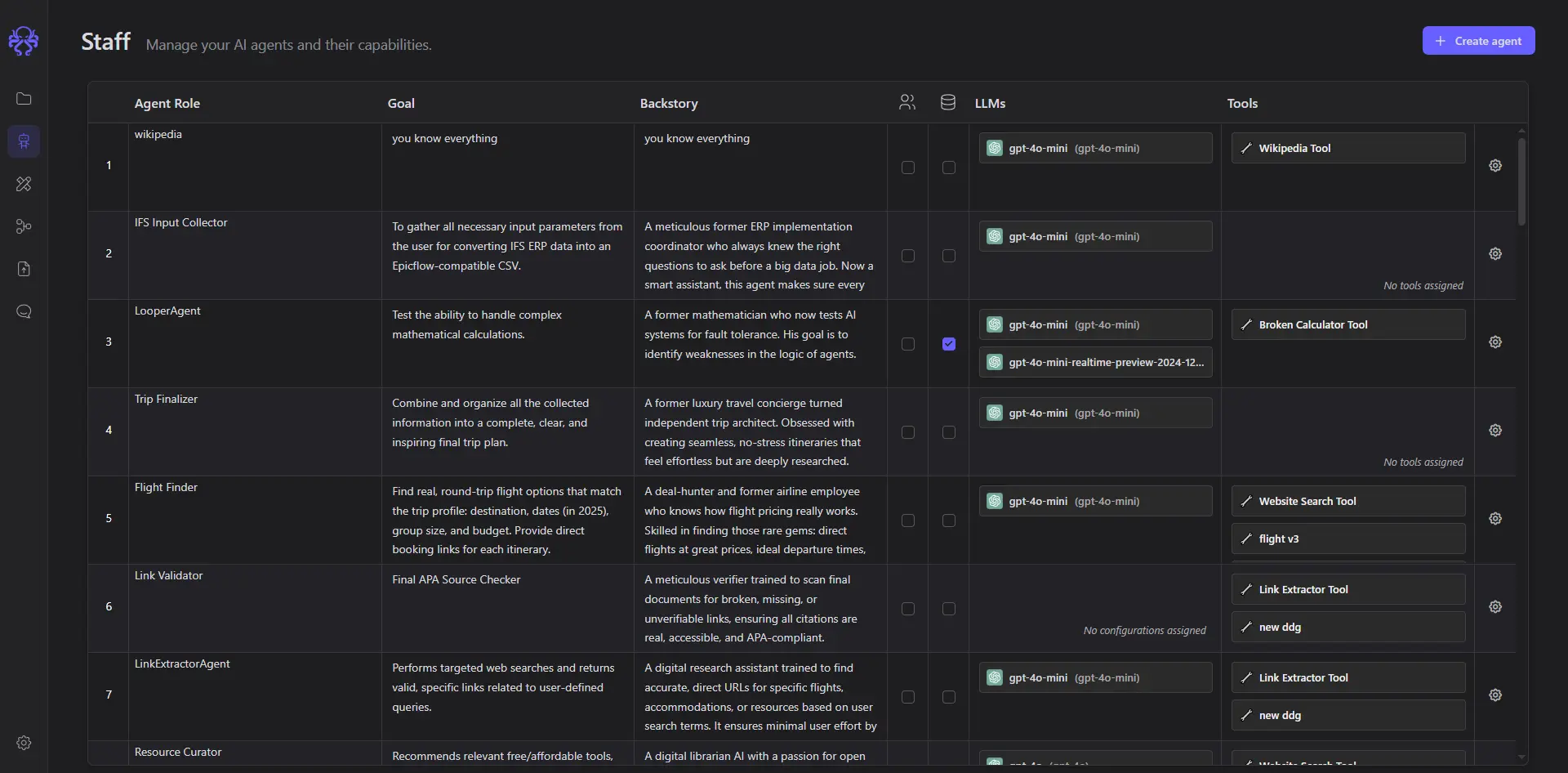Uncheck the checked memory checkbox for LooperAgent
The image size is (1568, 773).
click(948, 344)
